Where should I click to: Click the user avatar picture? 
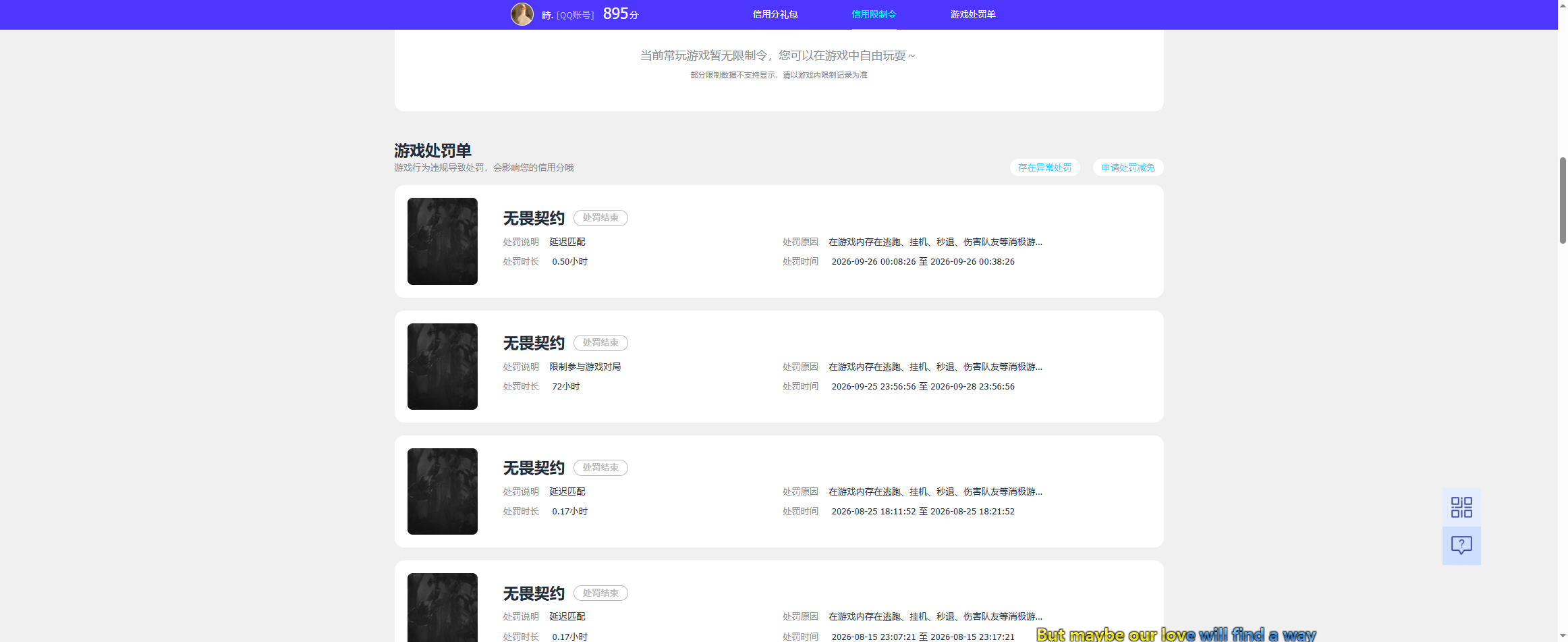click(x=522, y=14)
